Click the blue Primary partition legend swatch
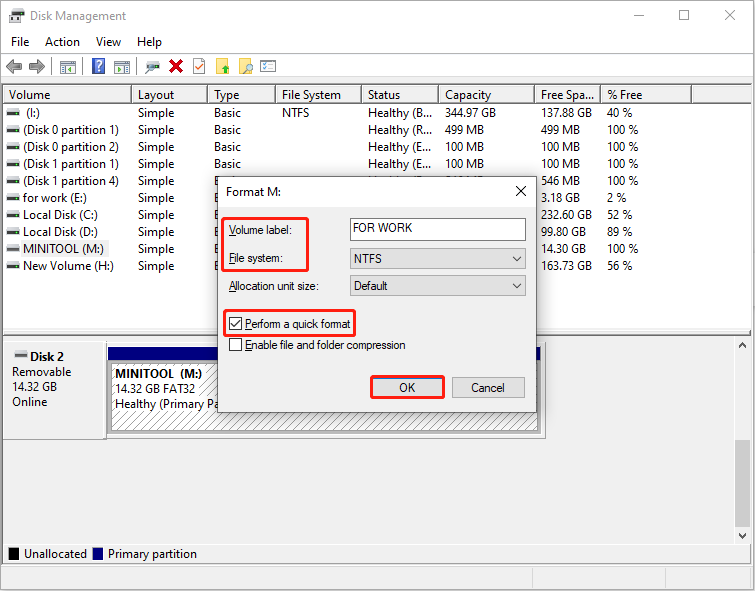Image resolution: width=755 pixels, height=591 pixels. pos(98,554)
